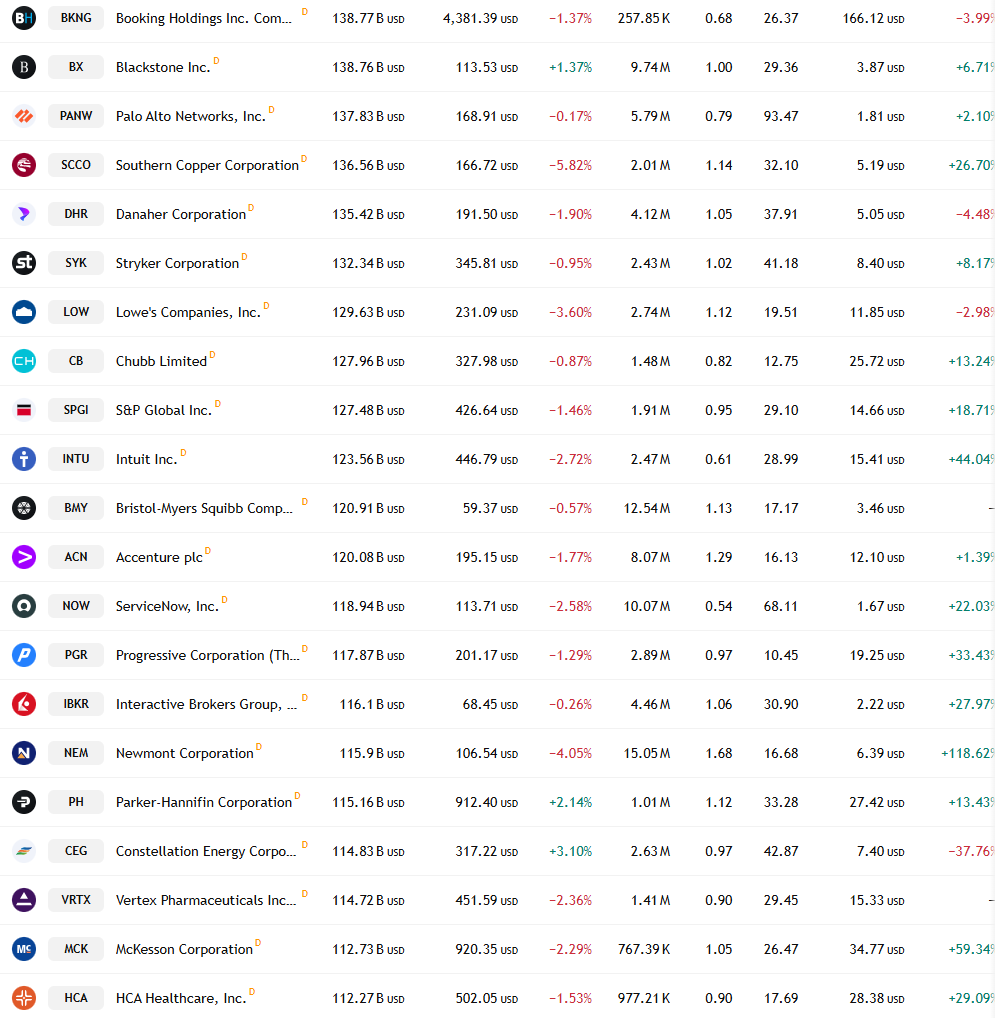This screenshot has width=995, height=1018.
Task: Open the BKNG ticker badge
Action: (76, 18)
